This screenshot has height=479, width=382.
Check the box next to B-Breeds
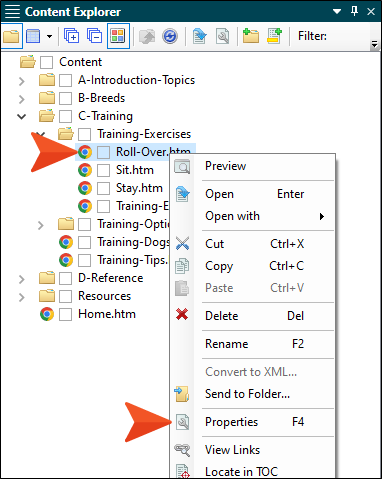(65, 98)
